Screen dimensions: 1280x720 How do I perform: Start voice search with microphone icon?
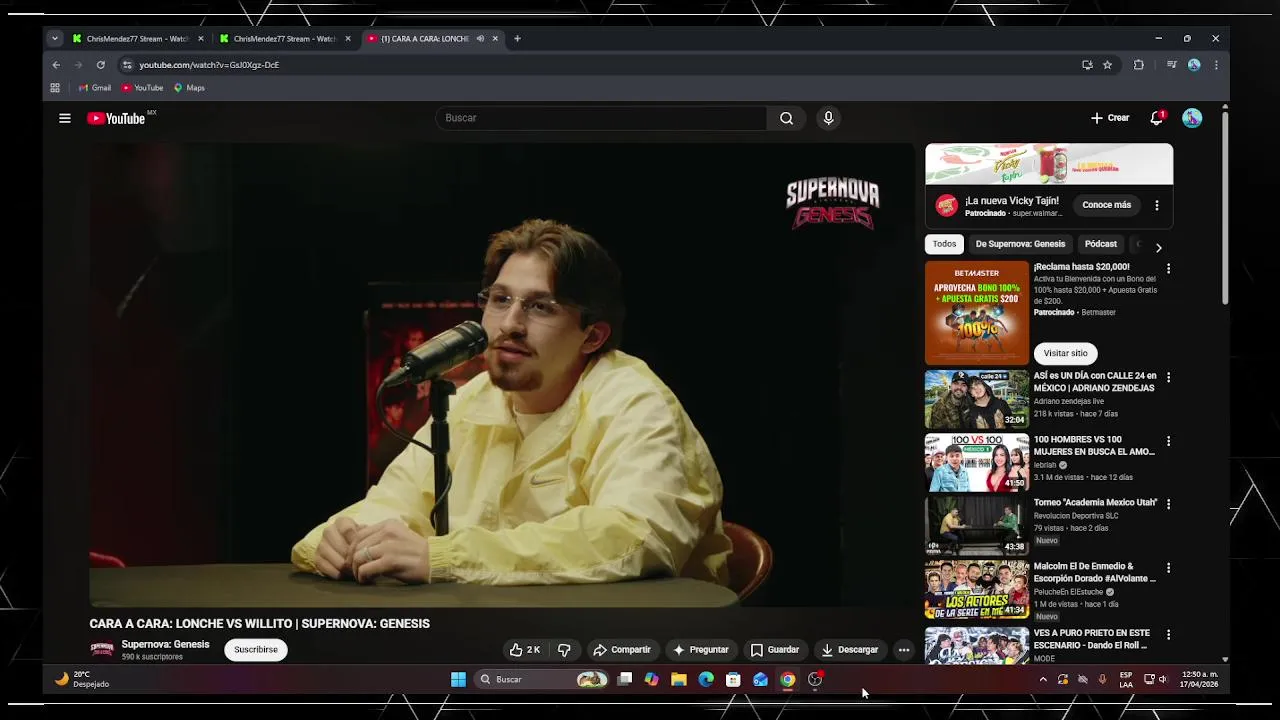[x=828, y=118]
